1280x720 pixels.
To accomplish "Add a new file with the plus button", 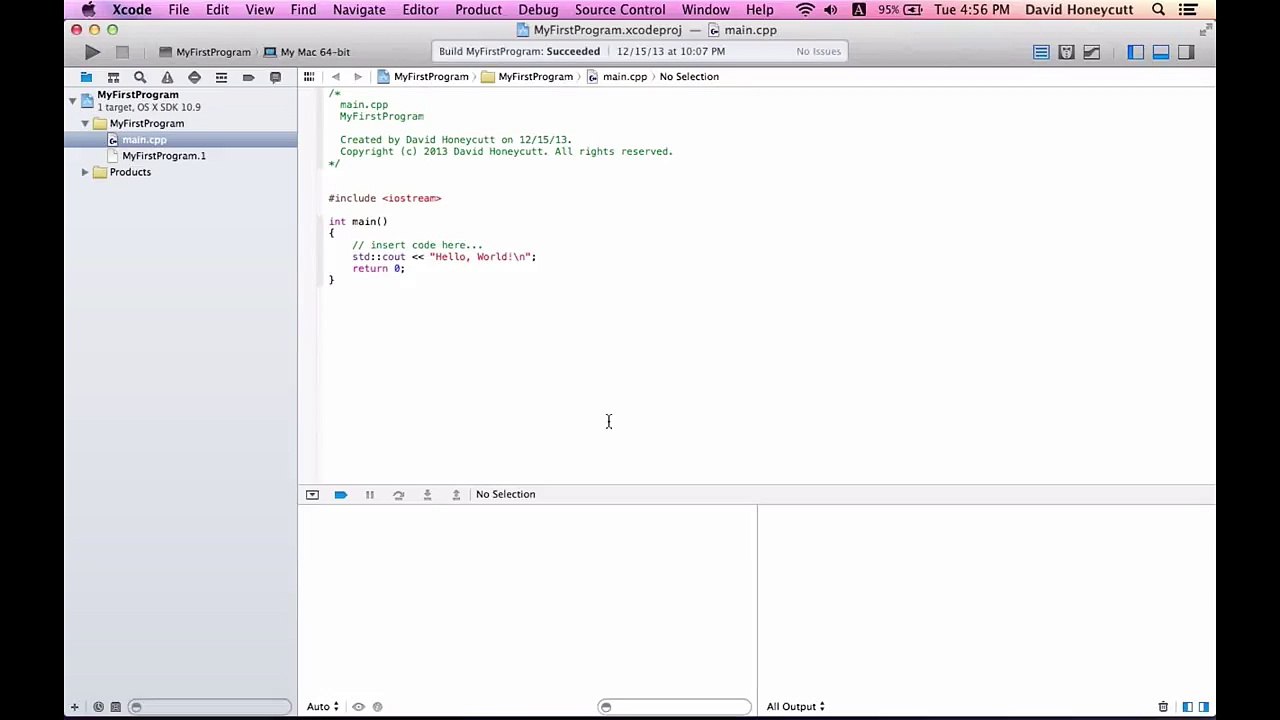I will click(x=74, y=707).
